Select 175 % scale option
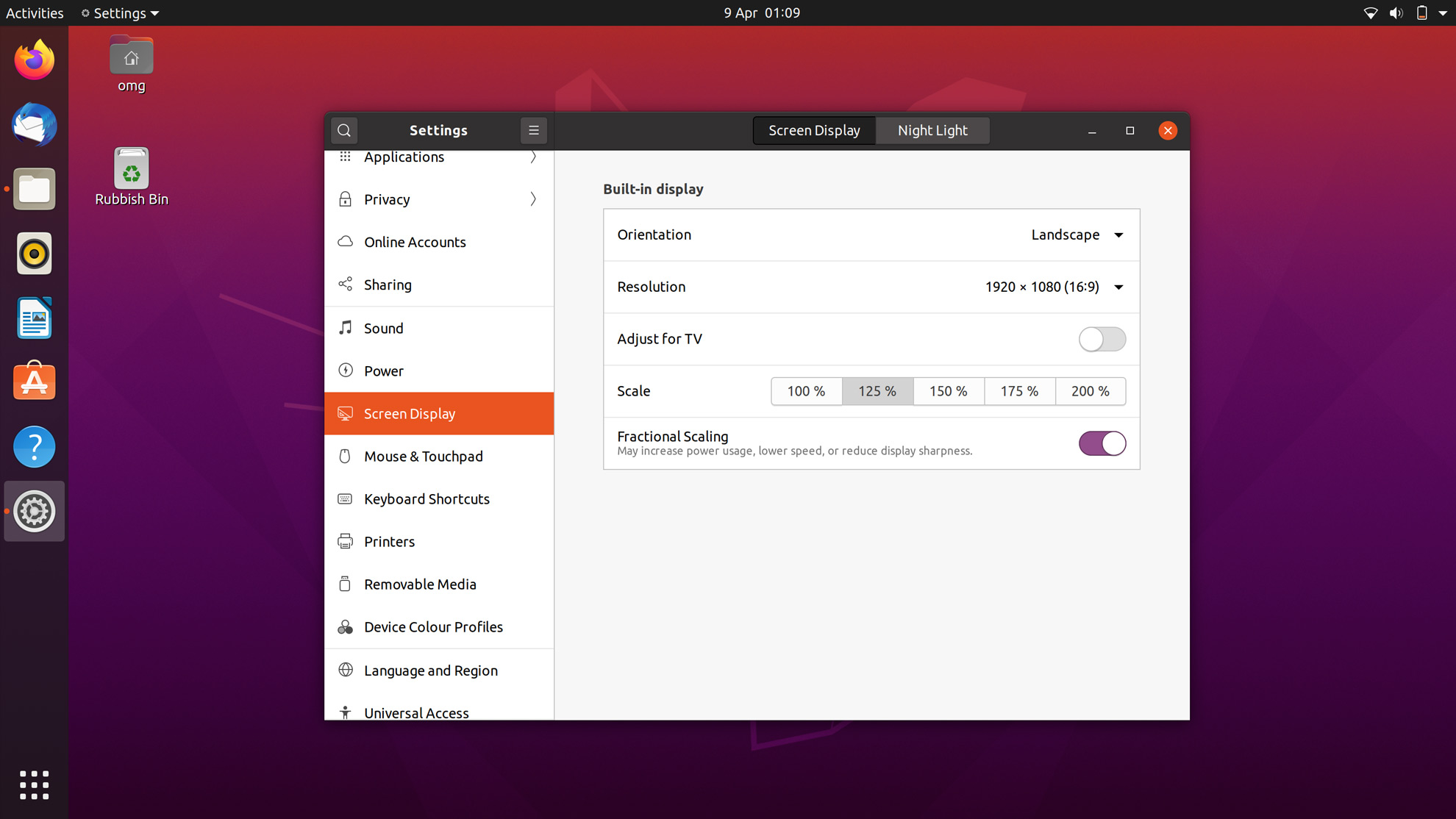The width and height of the screenshot is (1456, 819). (x=1019, y=391)
